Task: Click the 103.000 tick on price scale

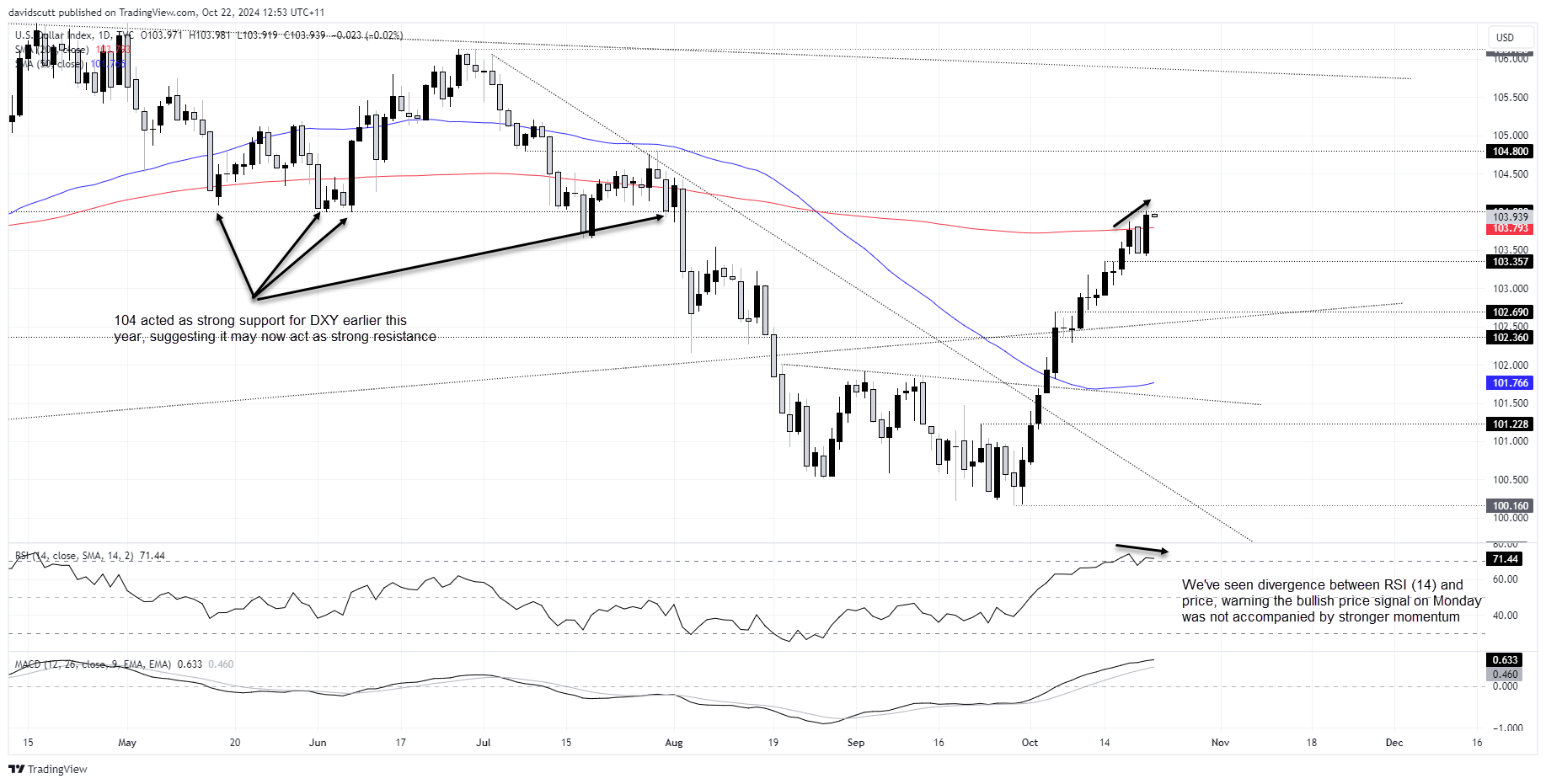Action: click(1510, 289)
